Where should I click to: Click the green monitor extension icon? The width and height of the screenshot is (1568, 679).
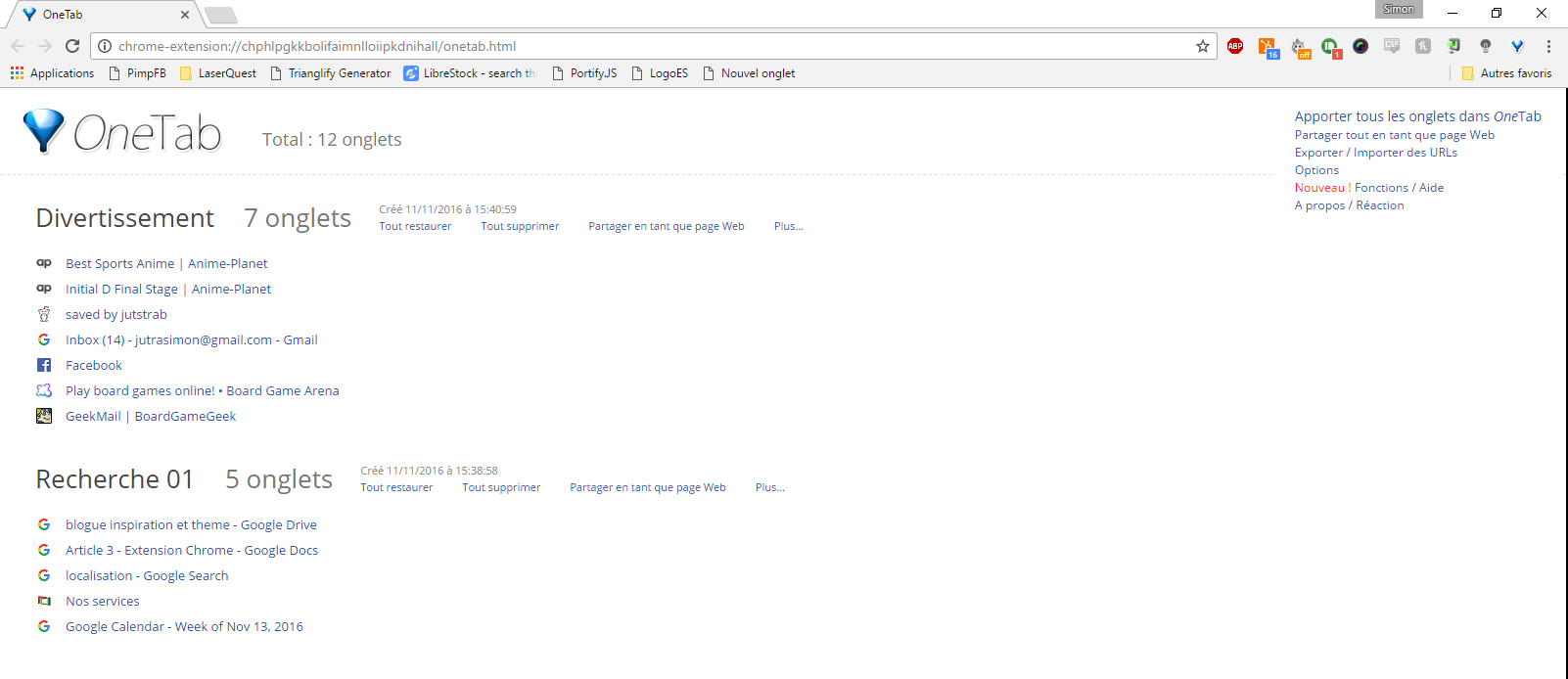point(1454,46)
